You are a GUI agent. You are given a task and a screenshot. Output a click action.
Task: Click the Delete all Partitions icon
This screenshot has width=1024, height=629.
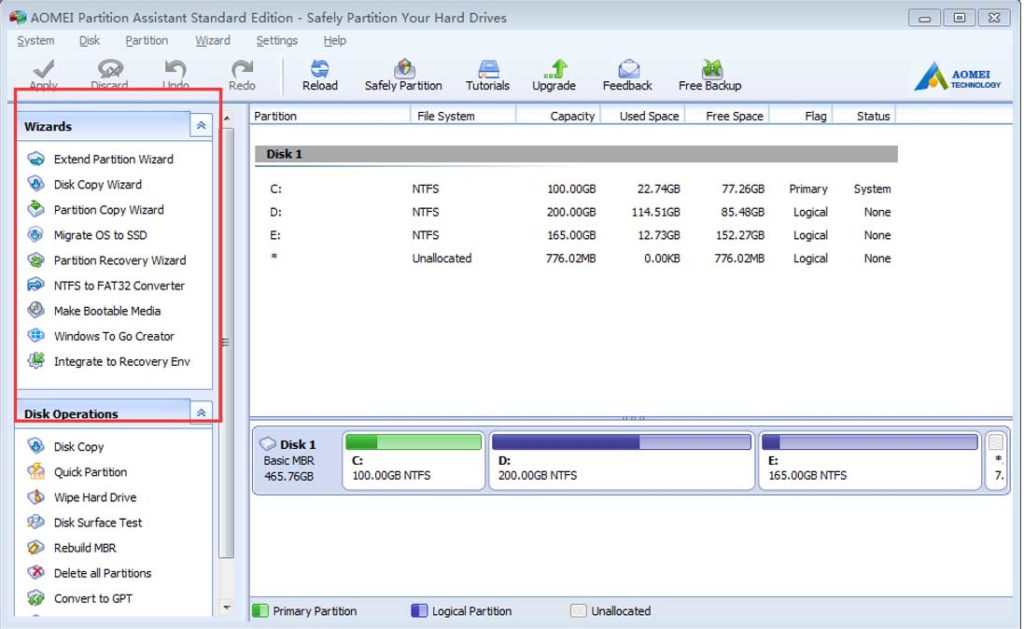36,573
